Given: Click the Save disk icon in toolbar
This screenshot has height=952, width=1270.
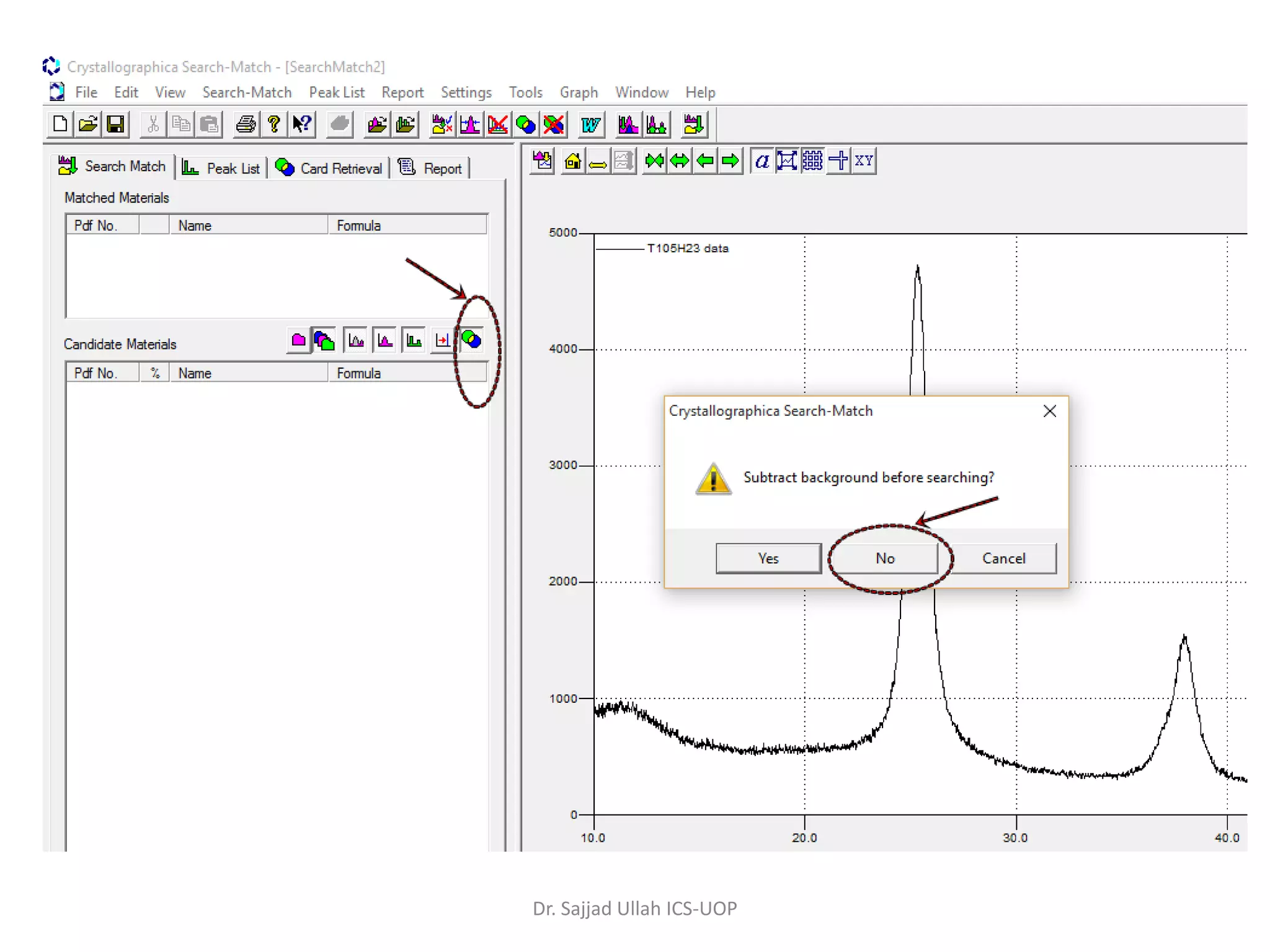Looking at the screenshot, I should pyautogui.click(x=116, y=125).
